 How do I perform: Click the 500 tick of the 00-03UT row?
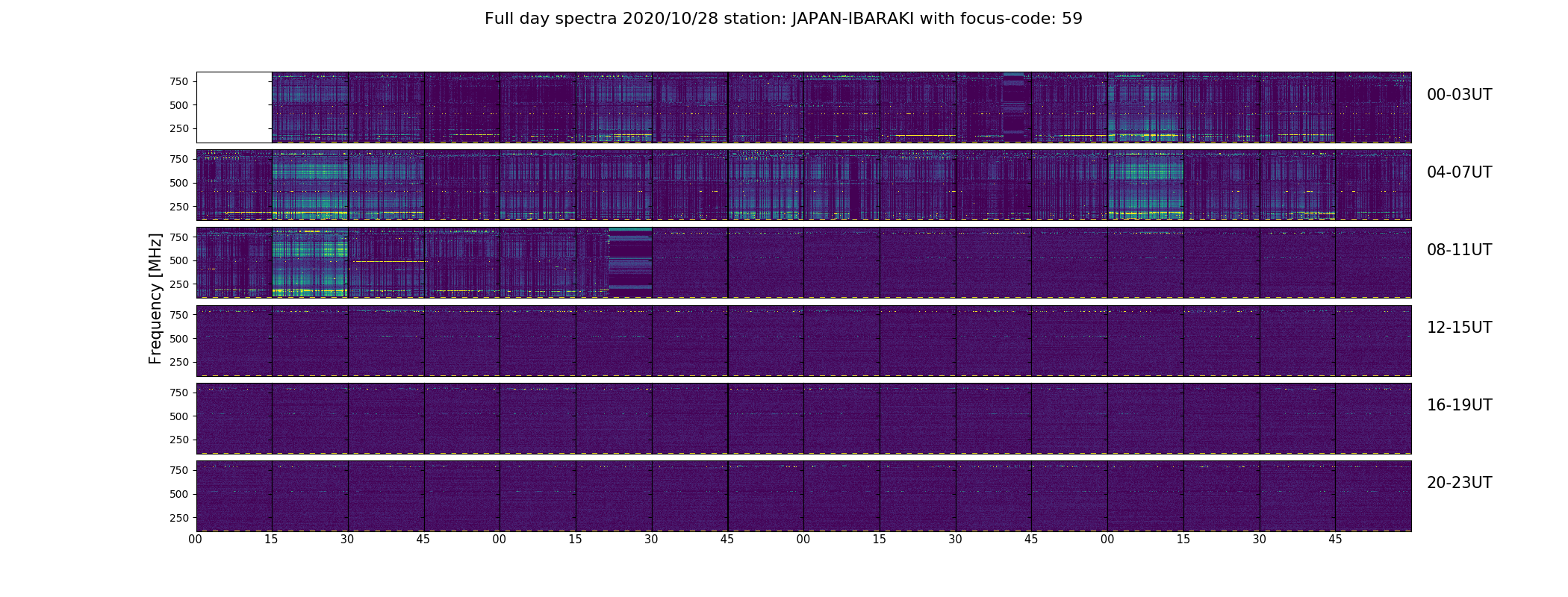coord(179,105)
